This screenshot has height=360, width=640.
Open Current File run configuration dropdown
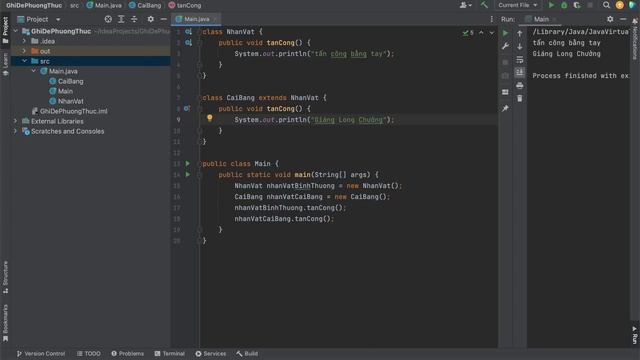coord(518,5)
